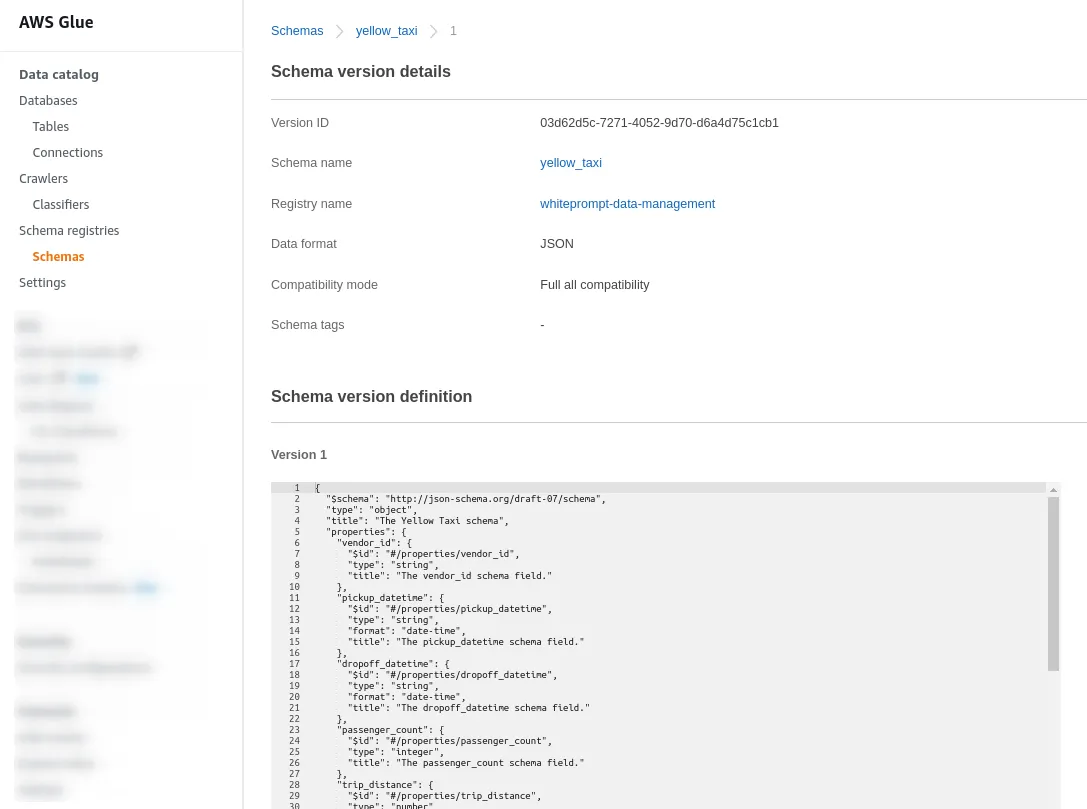
Task: Click "trip_distance": { code line
Action: tap(385, 785)
